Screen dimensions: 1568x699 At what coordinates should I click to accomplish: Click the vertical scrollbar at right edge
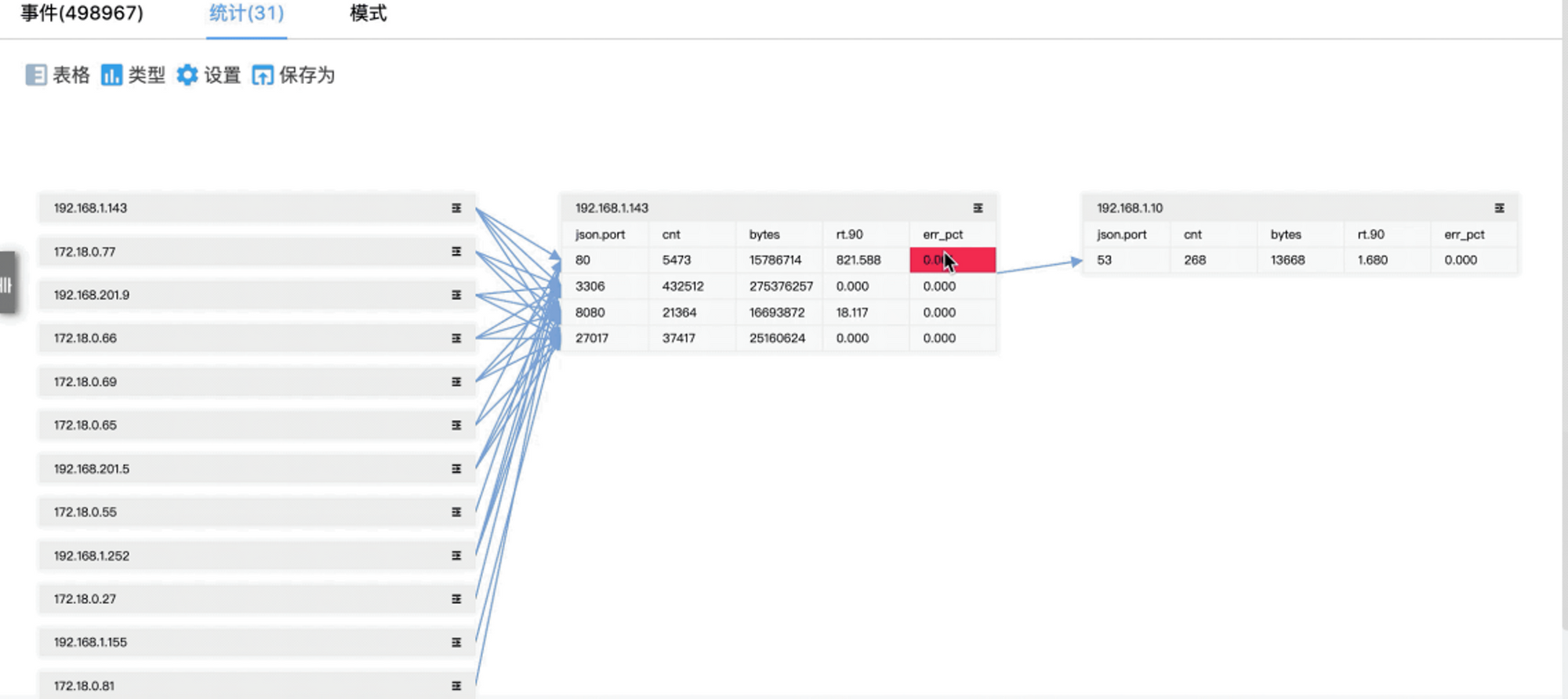pos(1564,313)
